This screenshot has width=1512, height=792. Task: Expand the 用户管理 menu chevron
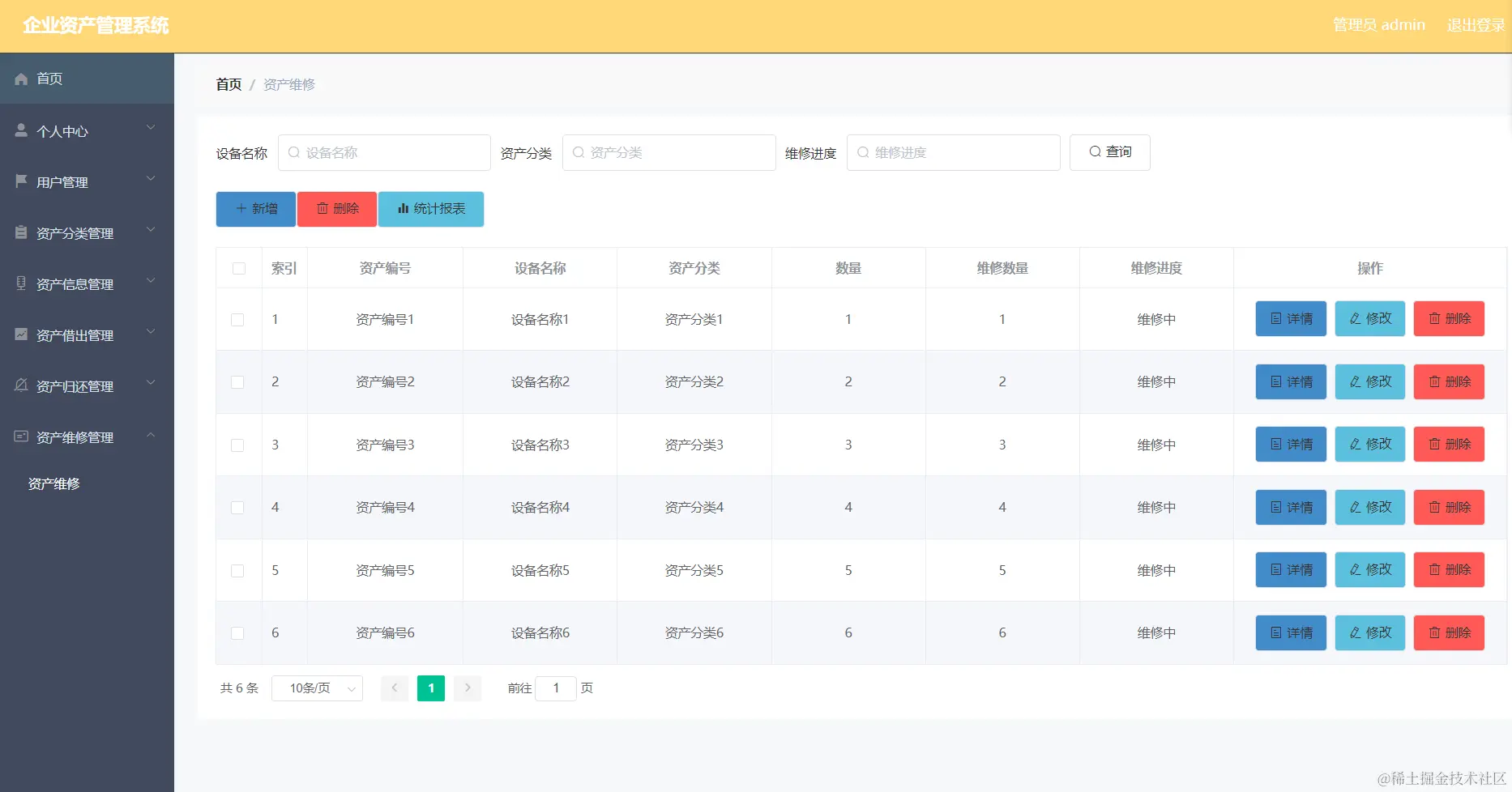pos(151,179)
